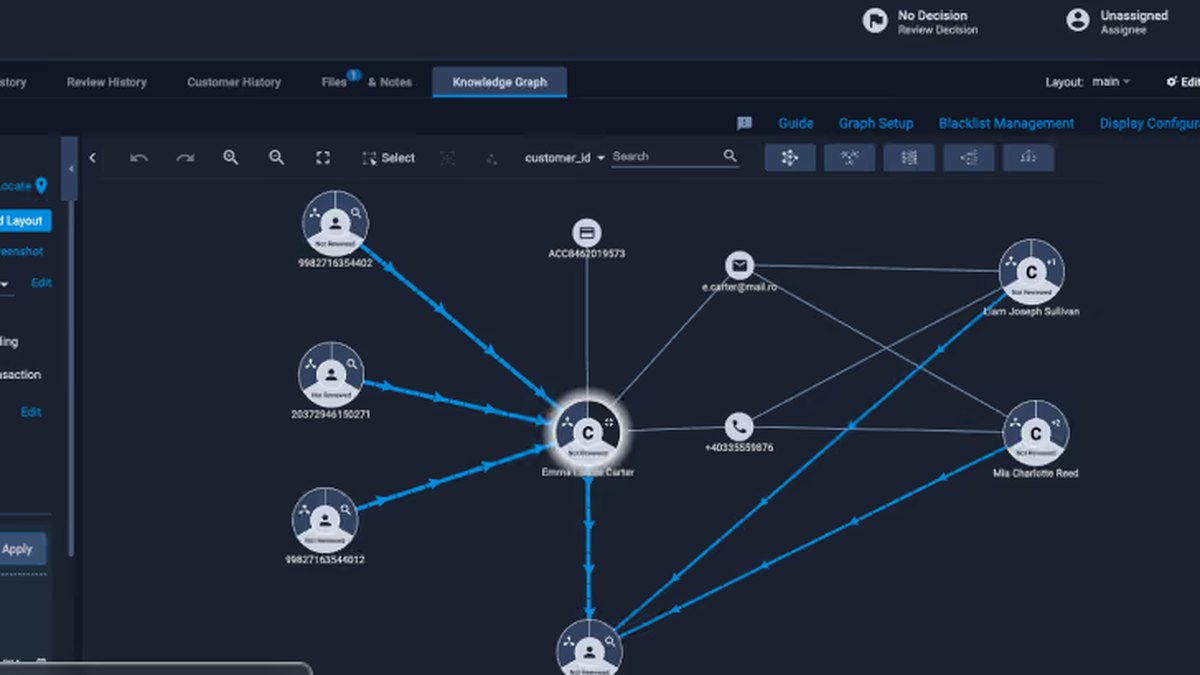Open the Review History tab

pyautogui.click(x=107, y=82)
